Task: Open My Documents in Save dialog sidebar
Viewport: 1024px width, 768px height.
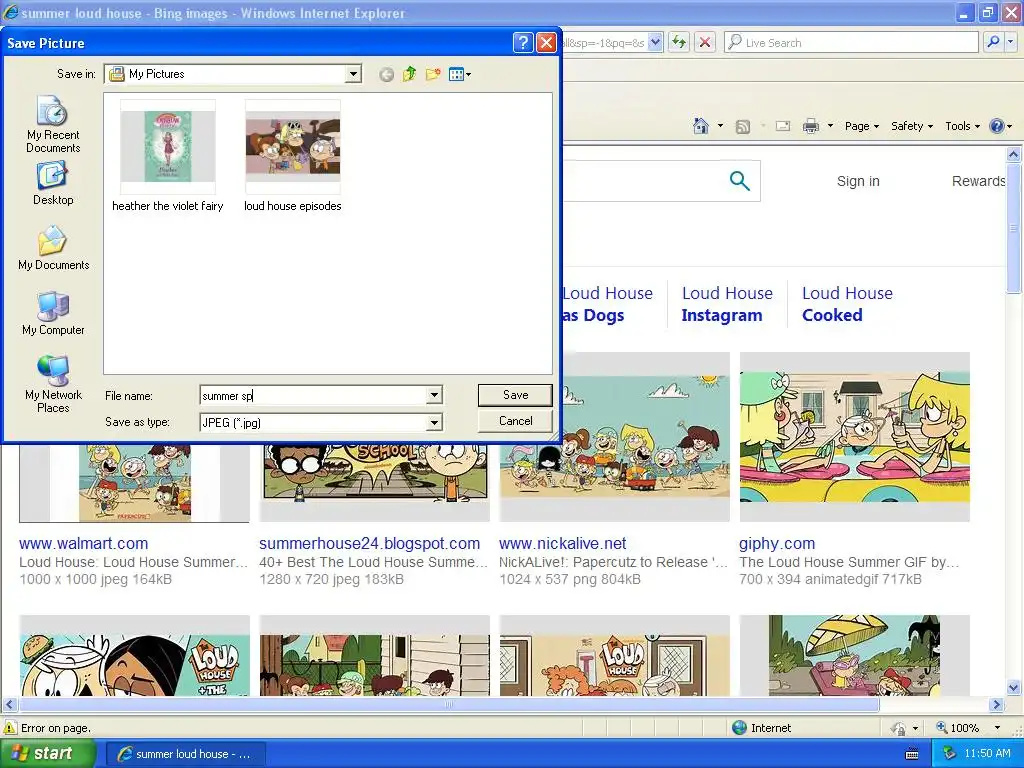Action: 54,249
